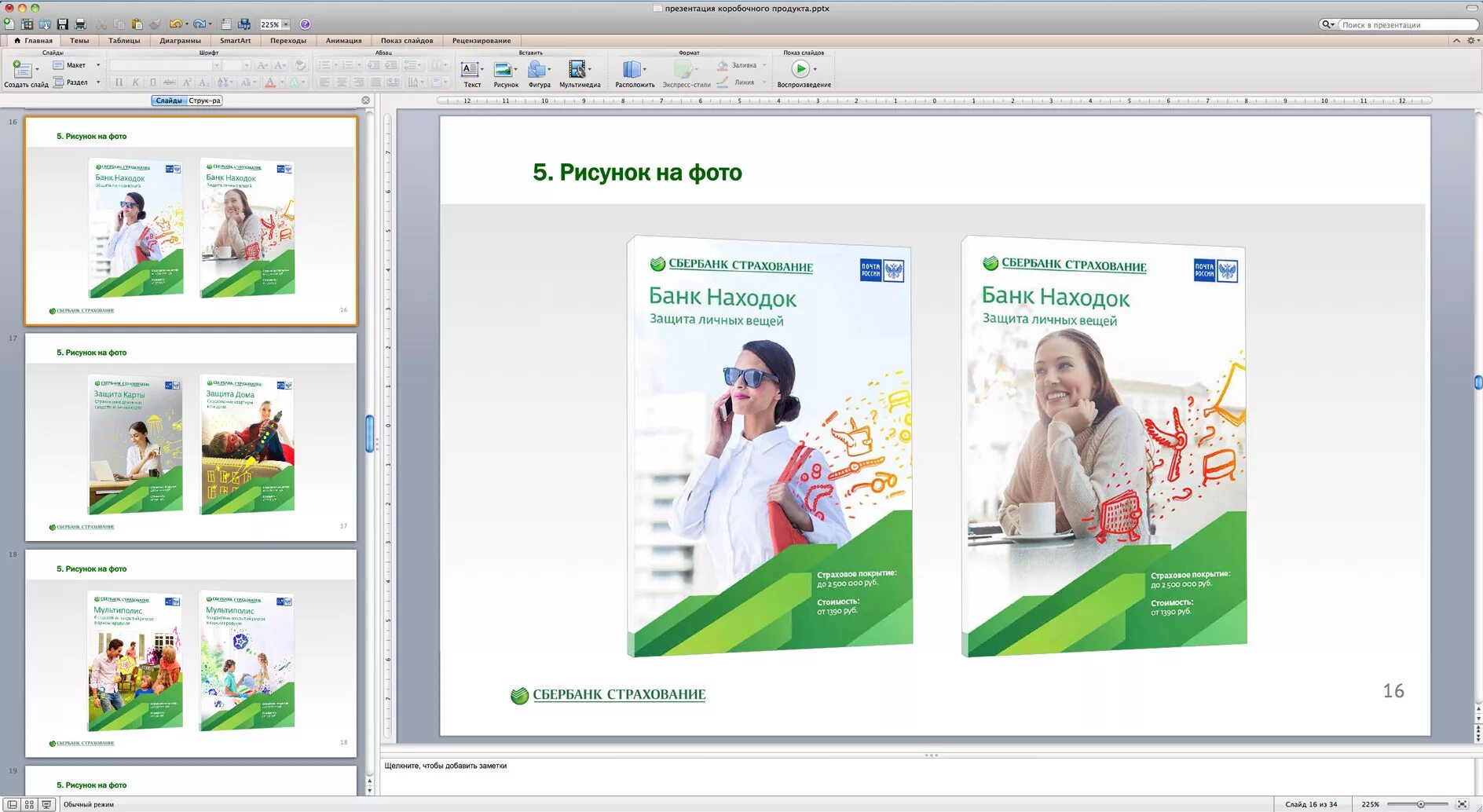The image size is (1483, 812).
Task: Click the Расположить arrange icon
Action: coord(632,70)
